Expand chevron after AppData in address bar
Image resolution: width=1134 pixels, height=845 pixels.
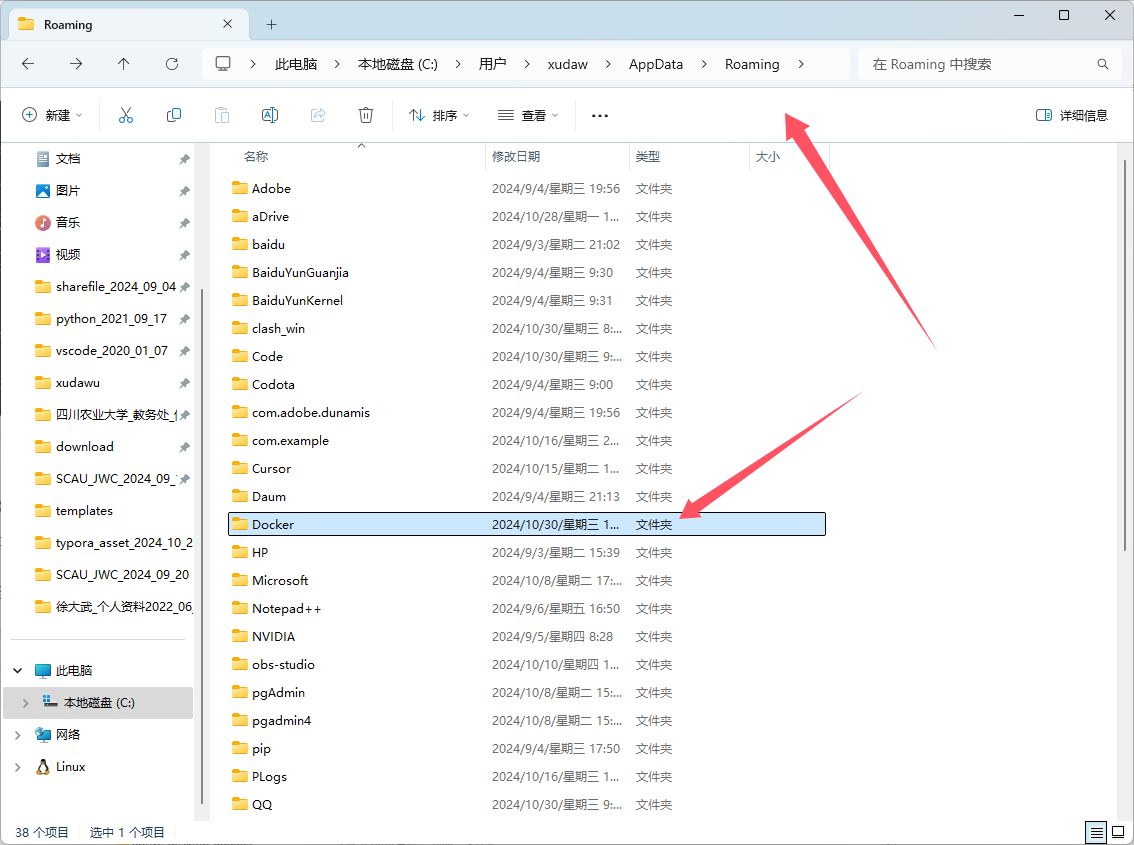click(x=704, y=64)
